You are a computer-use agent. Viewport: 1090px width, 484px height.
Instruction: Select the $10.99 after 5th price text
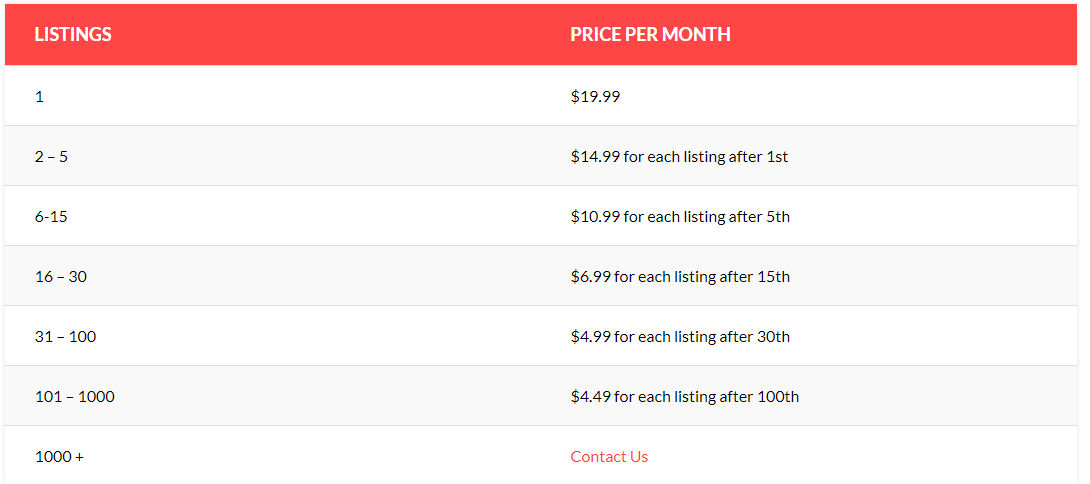(x=680, y=217)
